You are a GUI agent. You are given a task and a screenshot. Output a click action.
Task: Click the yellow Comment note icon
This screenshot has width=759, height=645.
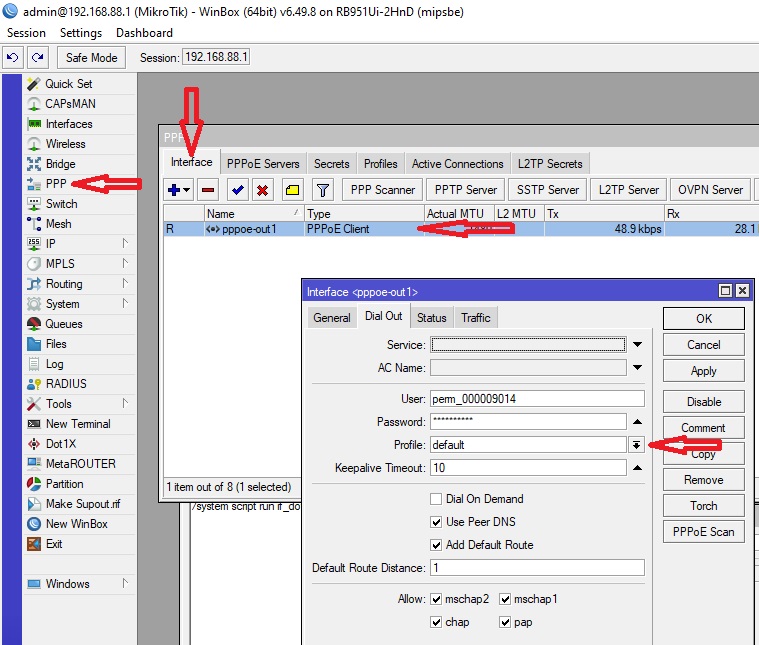coord(292,189)
